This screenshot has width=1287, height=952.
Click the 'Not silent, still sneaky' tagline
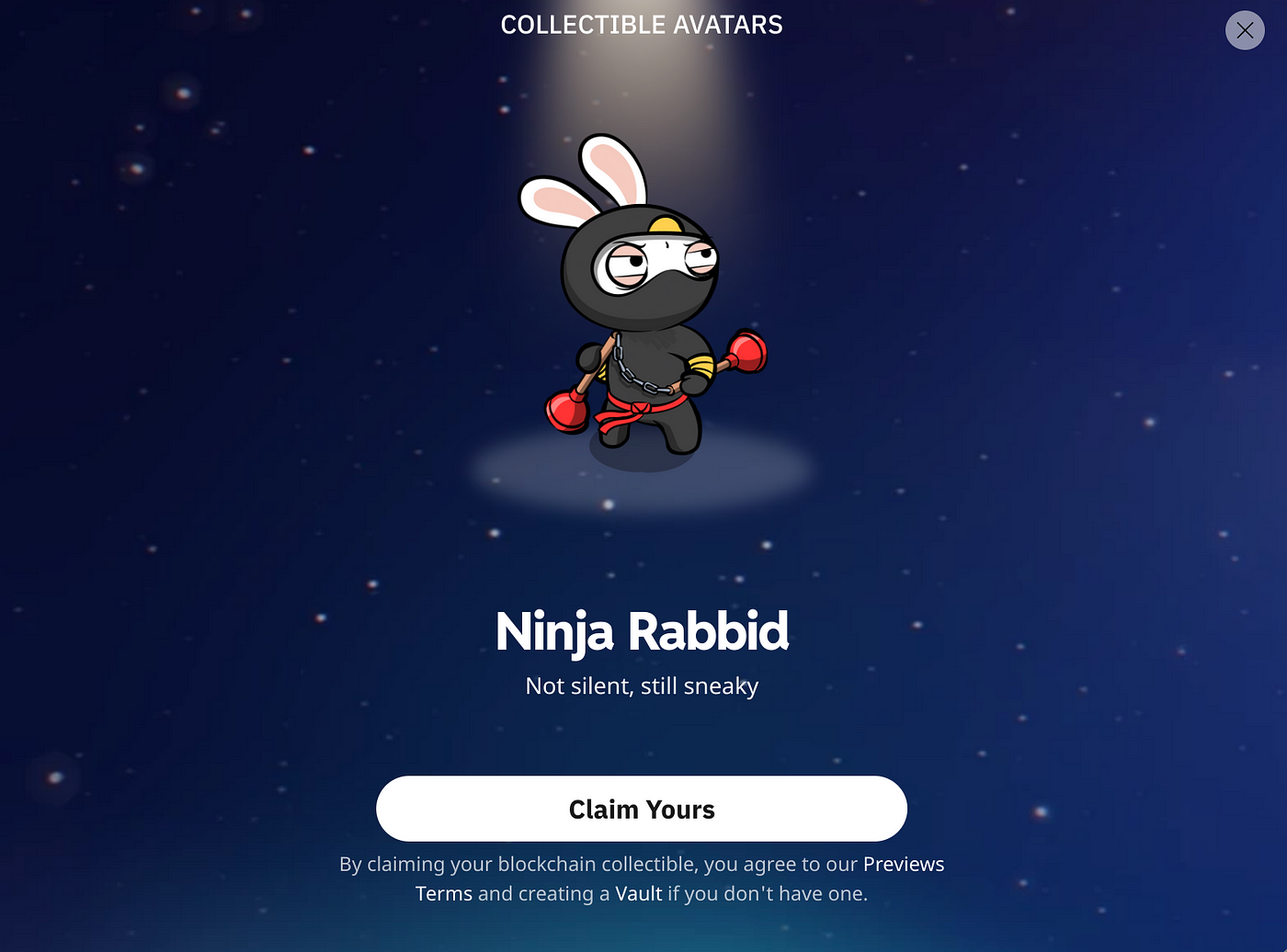pyautogui.click(x=642, y=686)
